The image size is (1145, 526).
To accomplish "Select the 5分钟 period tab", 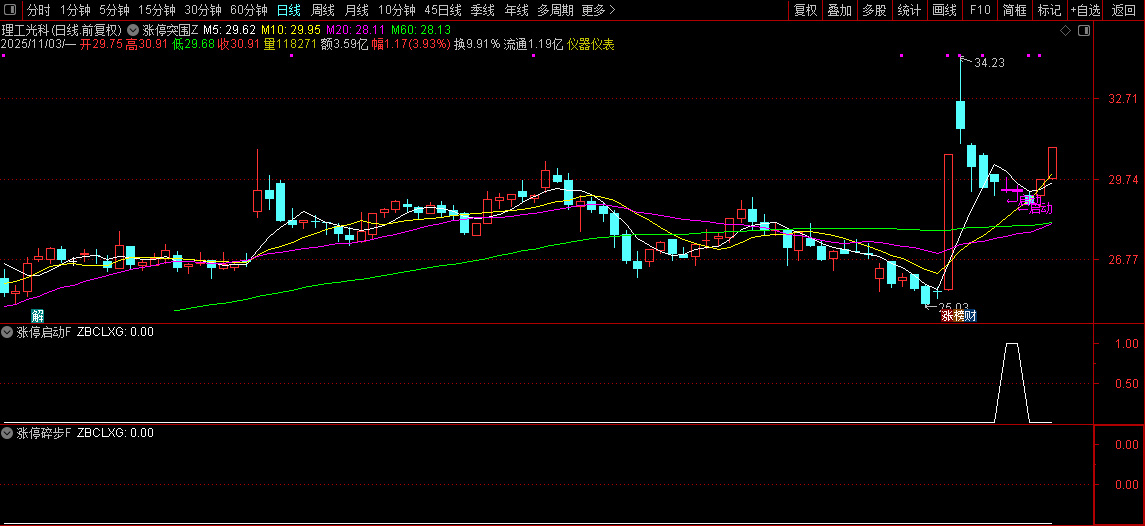I will click(114, 10).
